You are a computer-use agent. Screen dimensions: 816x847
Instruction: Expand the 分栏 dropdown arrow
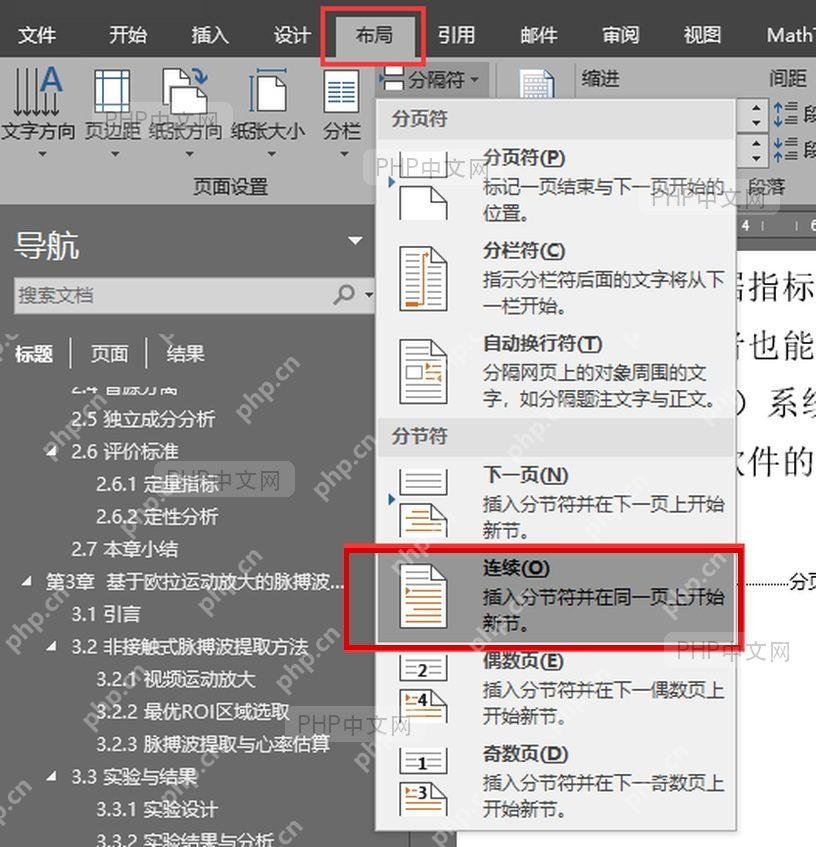(x=344, y=154)
